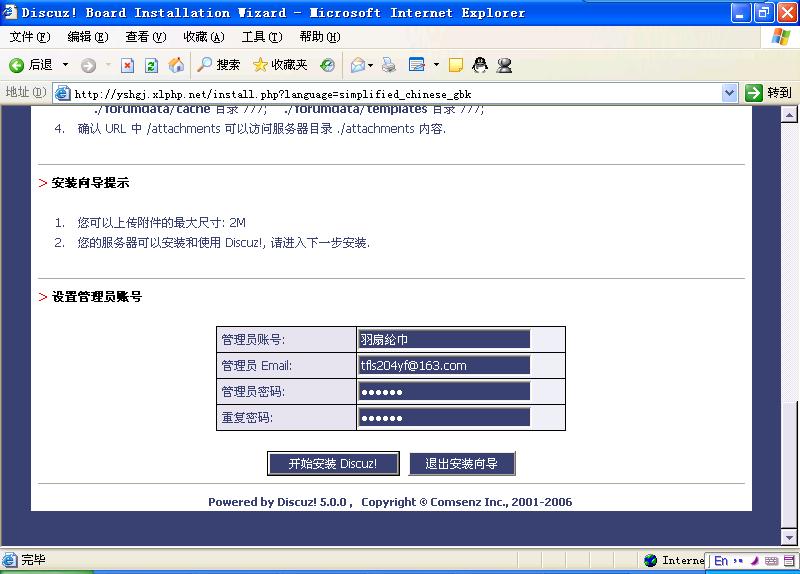Viewport: 800px width, 574px height.
Task: Click the 管理员账号 username field
Action: (444, 339)
